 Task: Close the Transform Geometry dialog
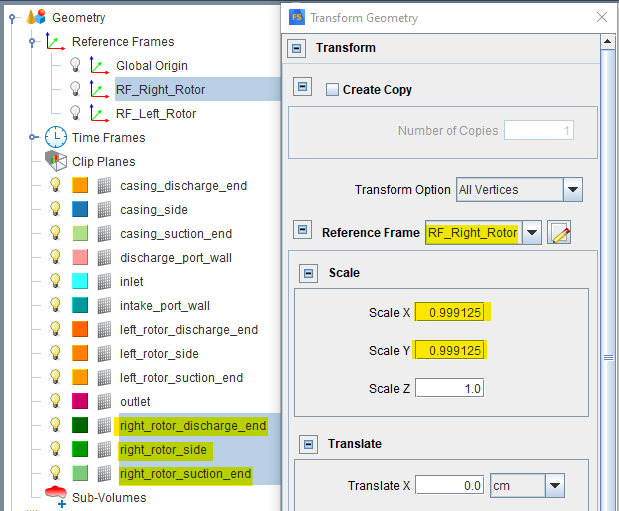(601, 17)
